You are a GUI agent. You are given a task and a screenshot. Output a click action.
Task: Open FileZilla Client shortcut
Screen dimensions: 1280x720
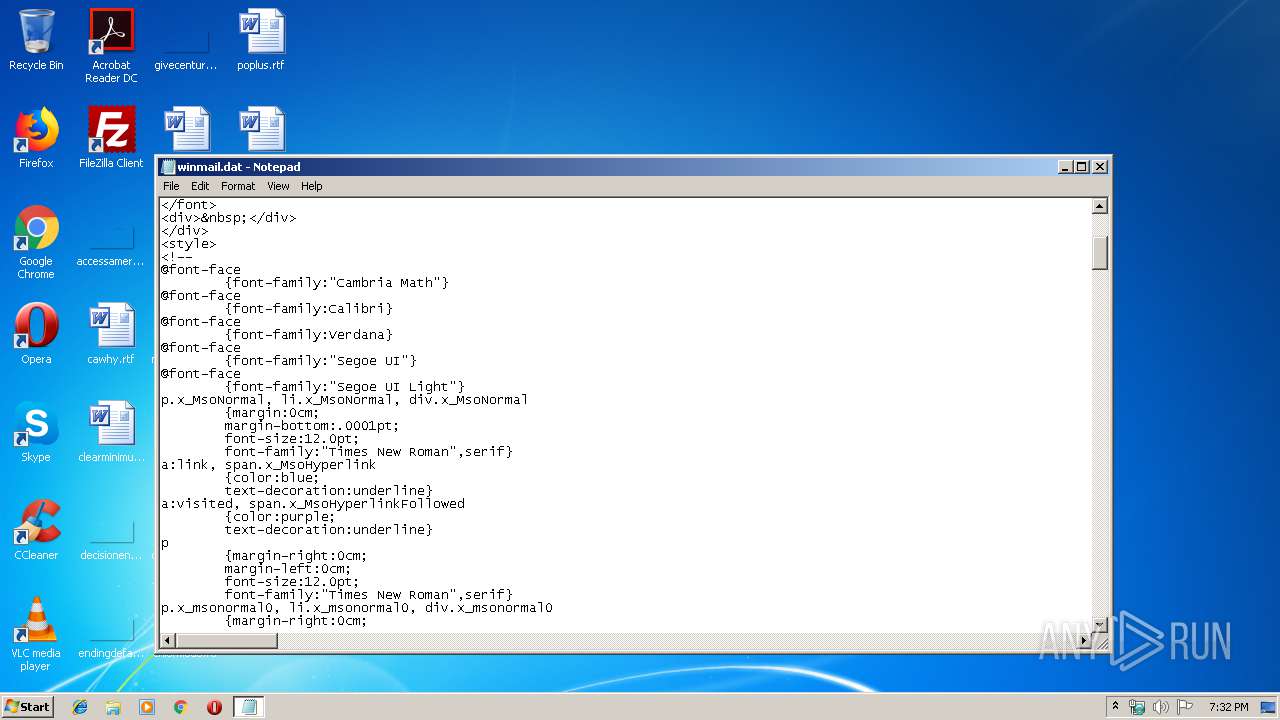[111, 138]
